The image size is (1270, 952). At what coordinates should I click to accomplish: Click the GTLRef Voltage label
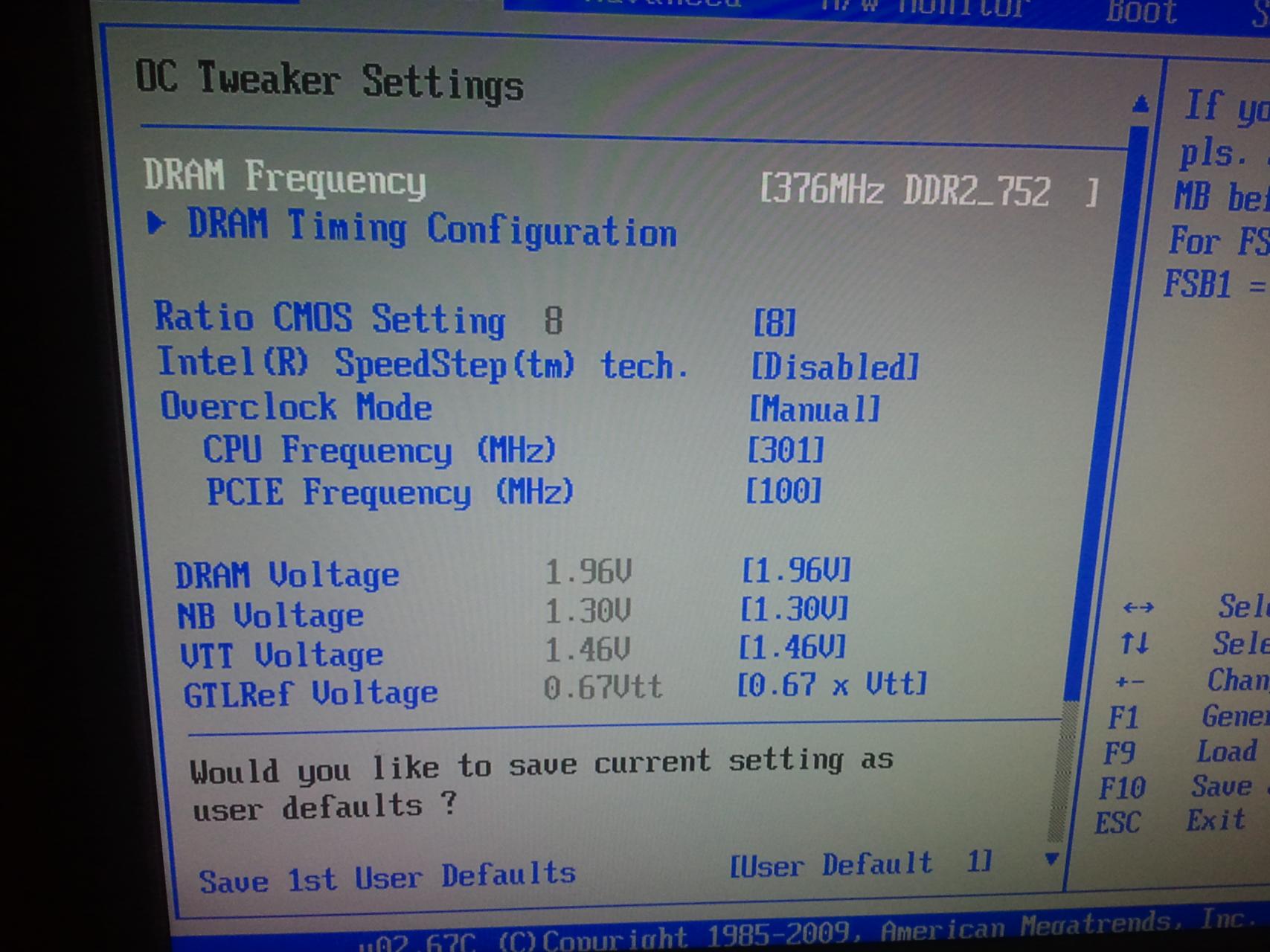(311, 694)
